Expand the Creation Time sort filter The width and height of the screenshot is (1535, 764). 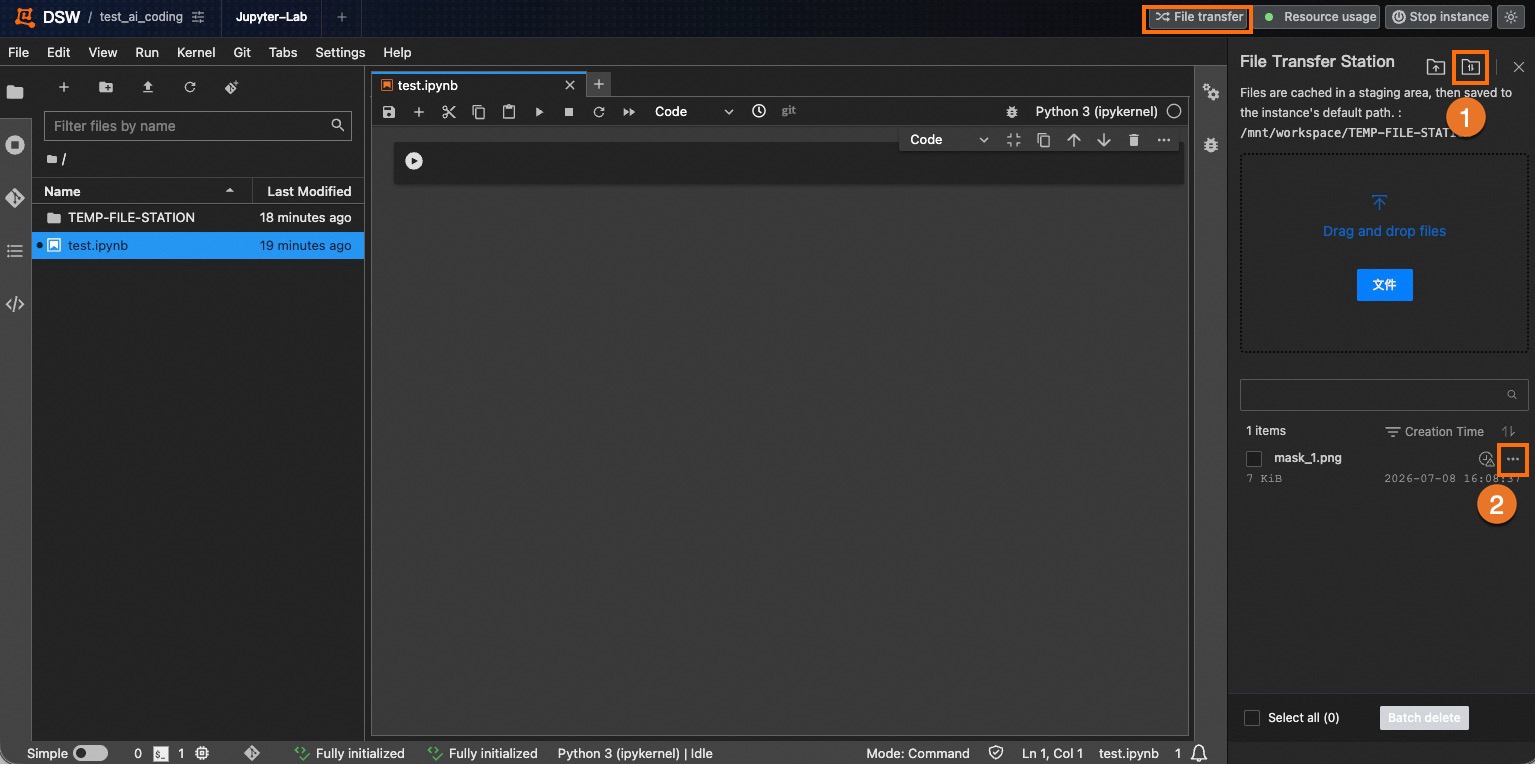coord(1434,432)
